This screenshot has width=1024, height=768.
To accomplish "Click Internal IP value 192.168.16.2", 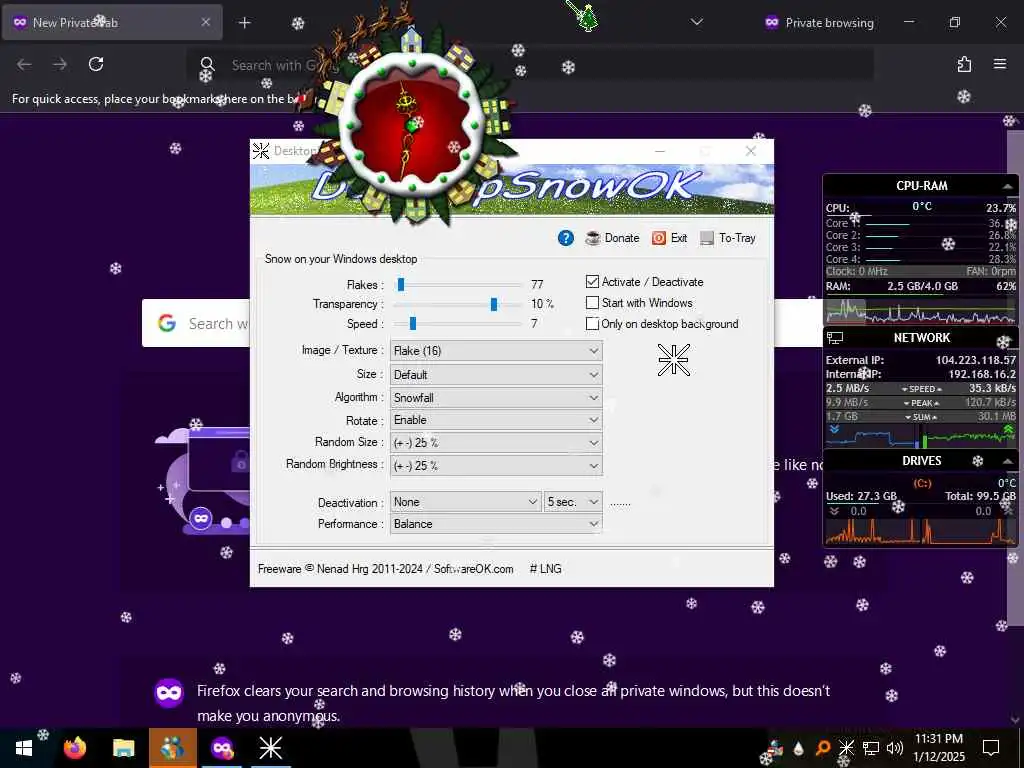I will (x=982, y=374).
